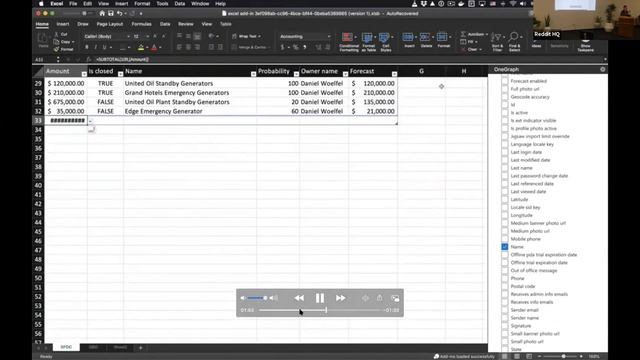640x360 pixels.
Task: Open the font size dropdown
Action: tap(147, 36)
